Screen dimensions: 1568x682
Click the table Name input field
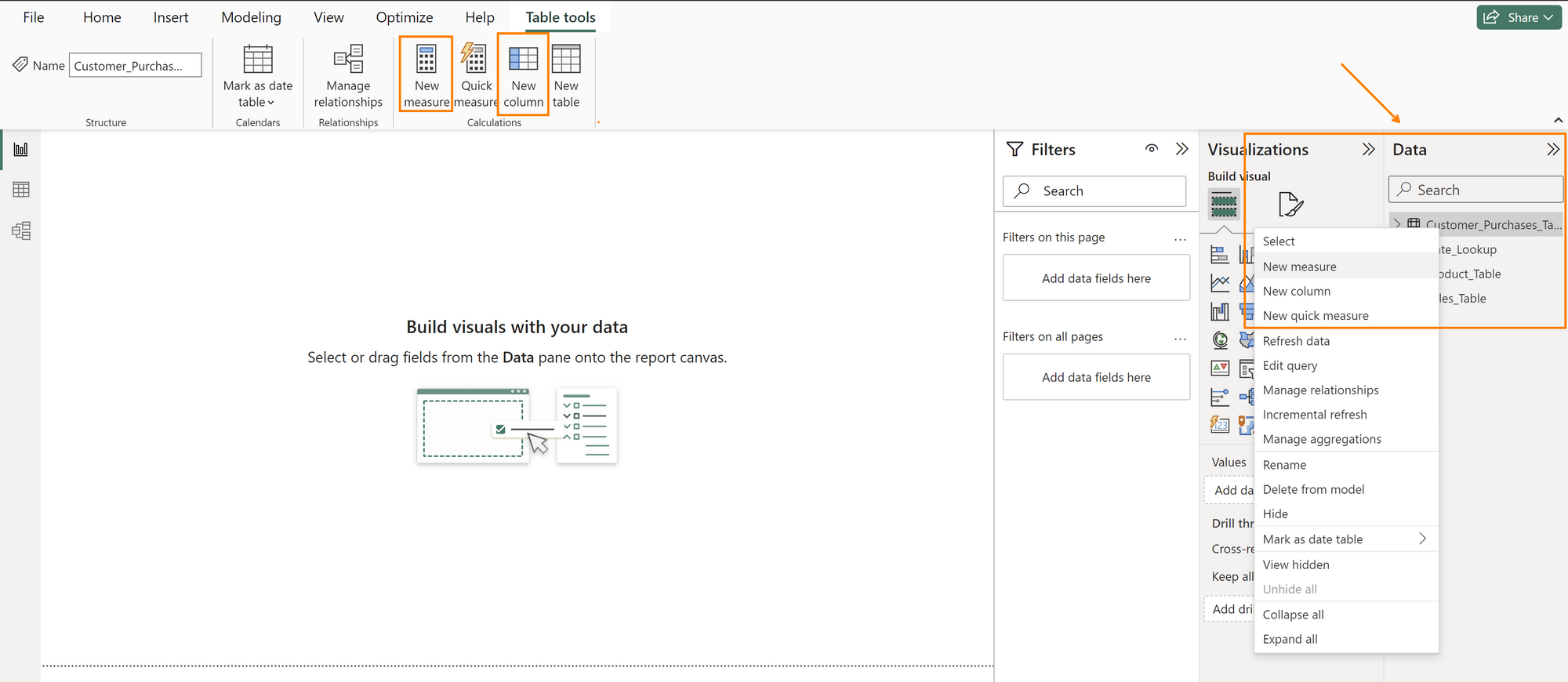[x=135, y=66]
